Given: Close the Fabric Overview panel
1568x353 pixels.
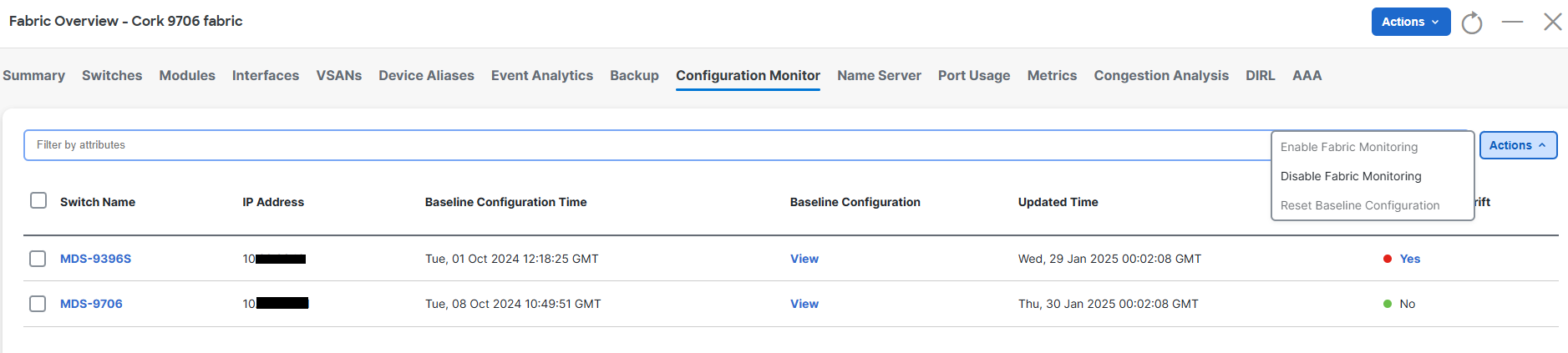Looking at the screenshot, I should tap(1552, 22).
